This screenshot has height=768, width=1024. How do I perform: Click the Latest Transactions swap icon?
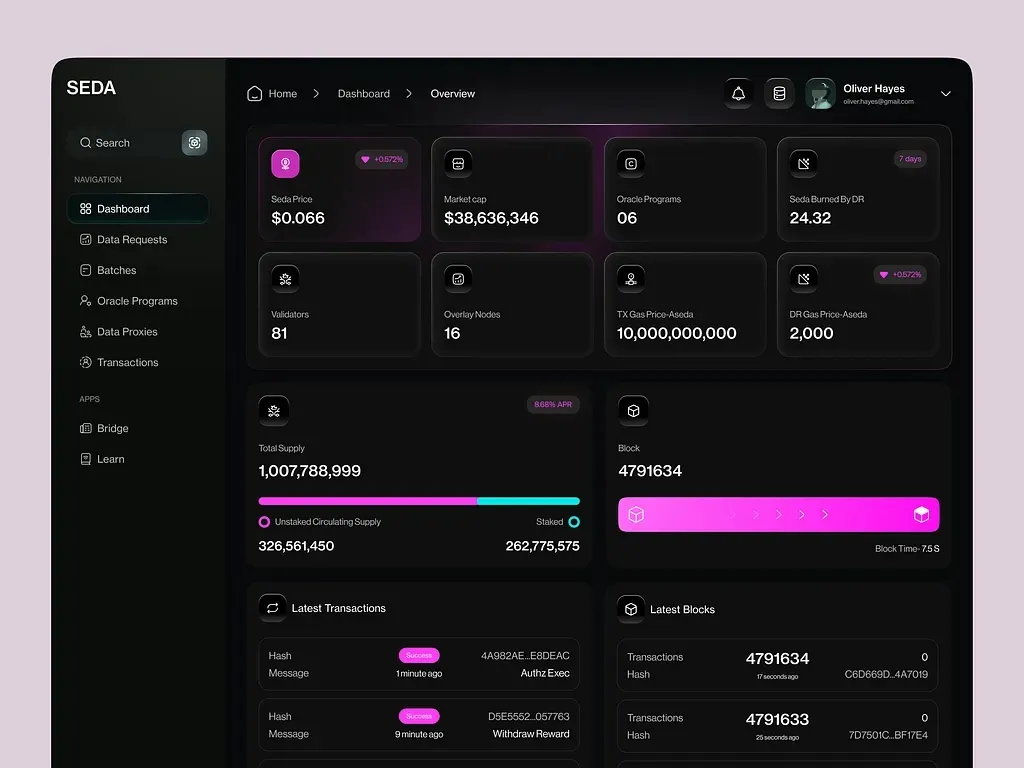point(272,608)
